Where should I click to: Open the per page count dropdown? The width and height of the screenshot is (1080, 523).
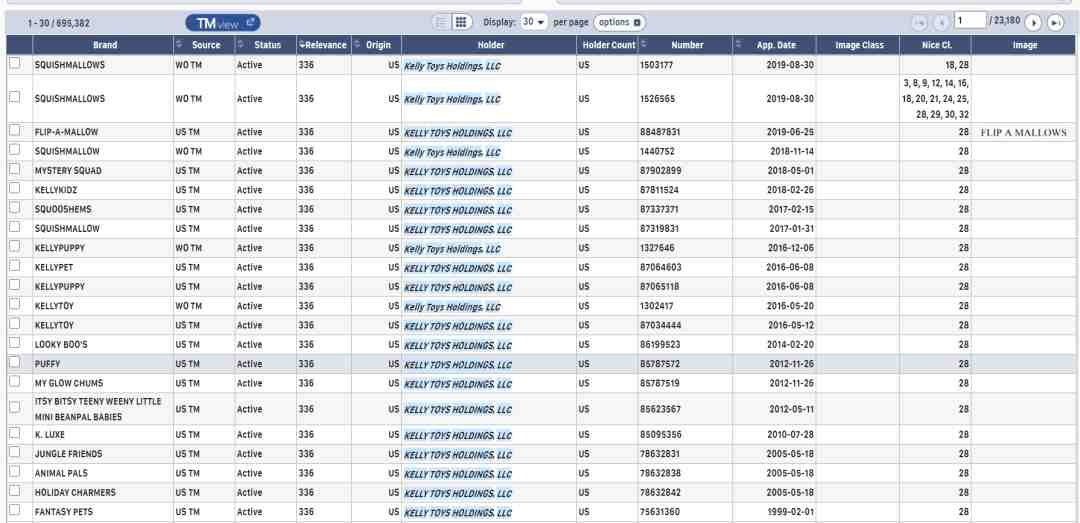pos(534,22)
